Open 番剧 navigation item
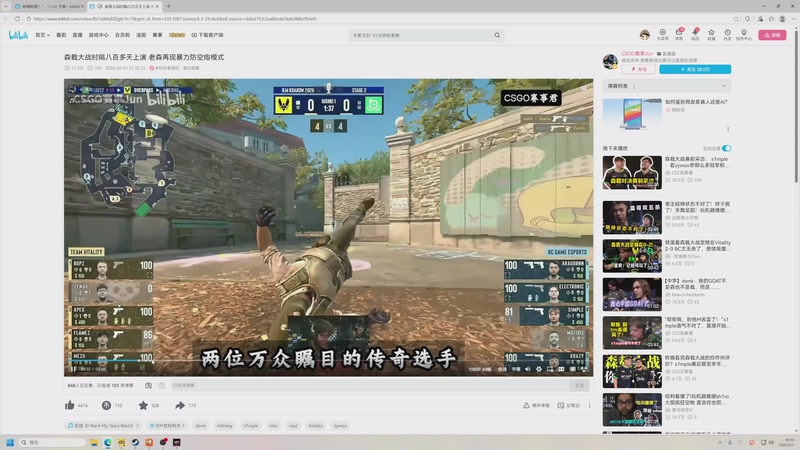This screenshot has height=450, width=800. pos(61,35)
